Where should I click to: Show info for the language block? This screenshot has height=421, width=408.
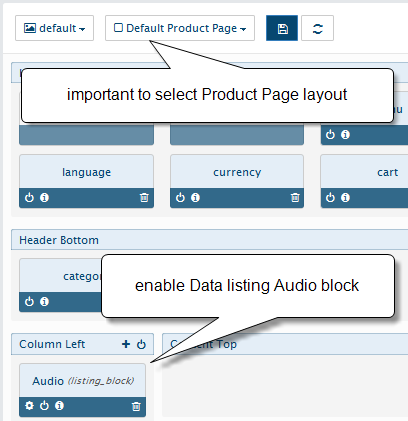point(44,198)
